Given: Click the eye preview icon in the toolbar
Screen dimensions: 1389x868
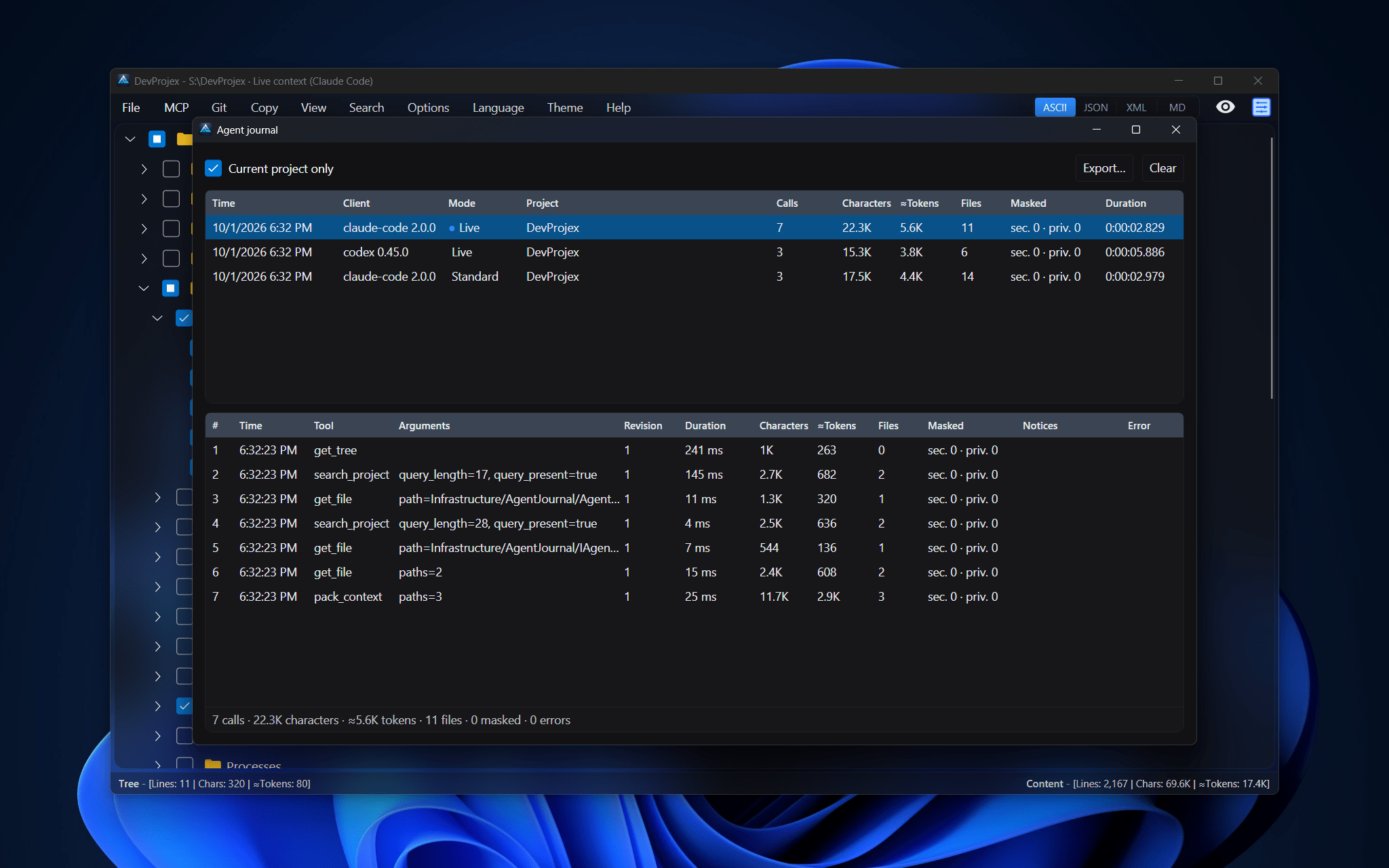Looking at the screenshot, I should pos(1225,107).
